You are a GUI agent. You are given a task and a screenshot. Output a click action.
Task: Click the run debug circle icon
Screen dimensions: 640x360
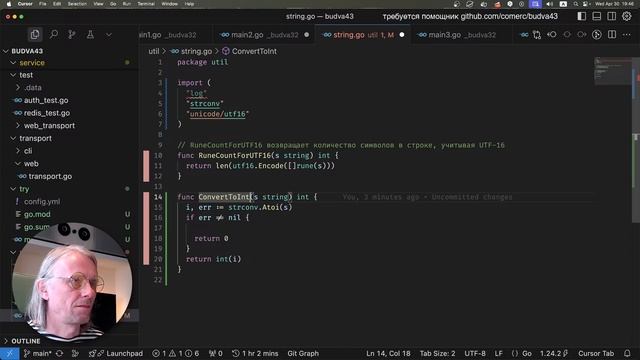(597, 35)
